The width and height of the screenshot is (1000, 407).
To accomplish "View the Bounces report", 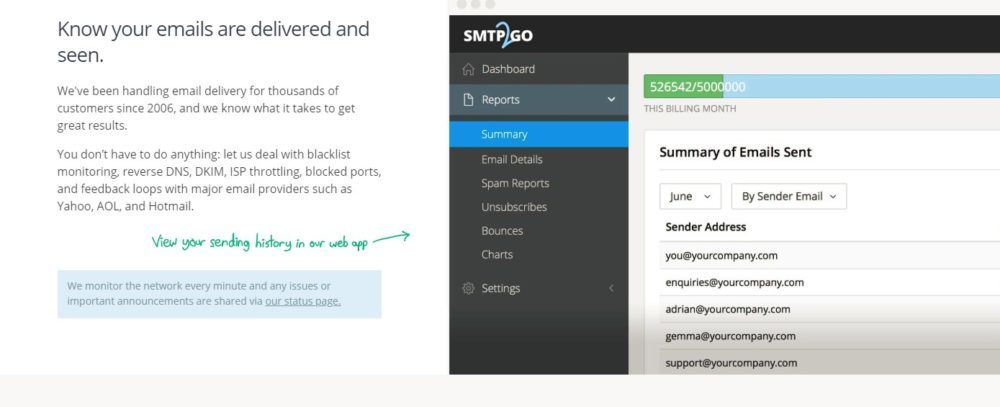I will (x=502, y=231).
